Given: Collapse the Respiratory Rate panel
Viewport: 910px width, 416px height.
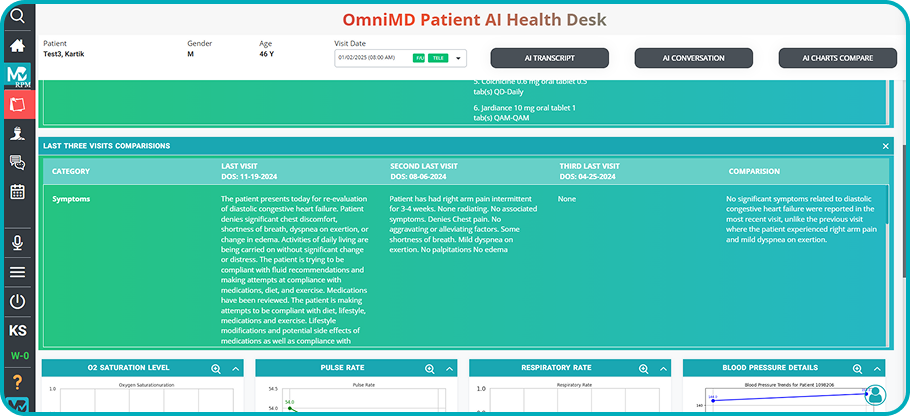Looking at the screenshot, I should pyautogui.click(x=663, y=368).
